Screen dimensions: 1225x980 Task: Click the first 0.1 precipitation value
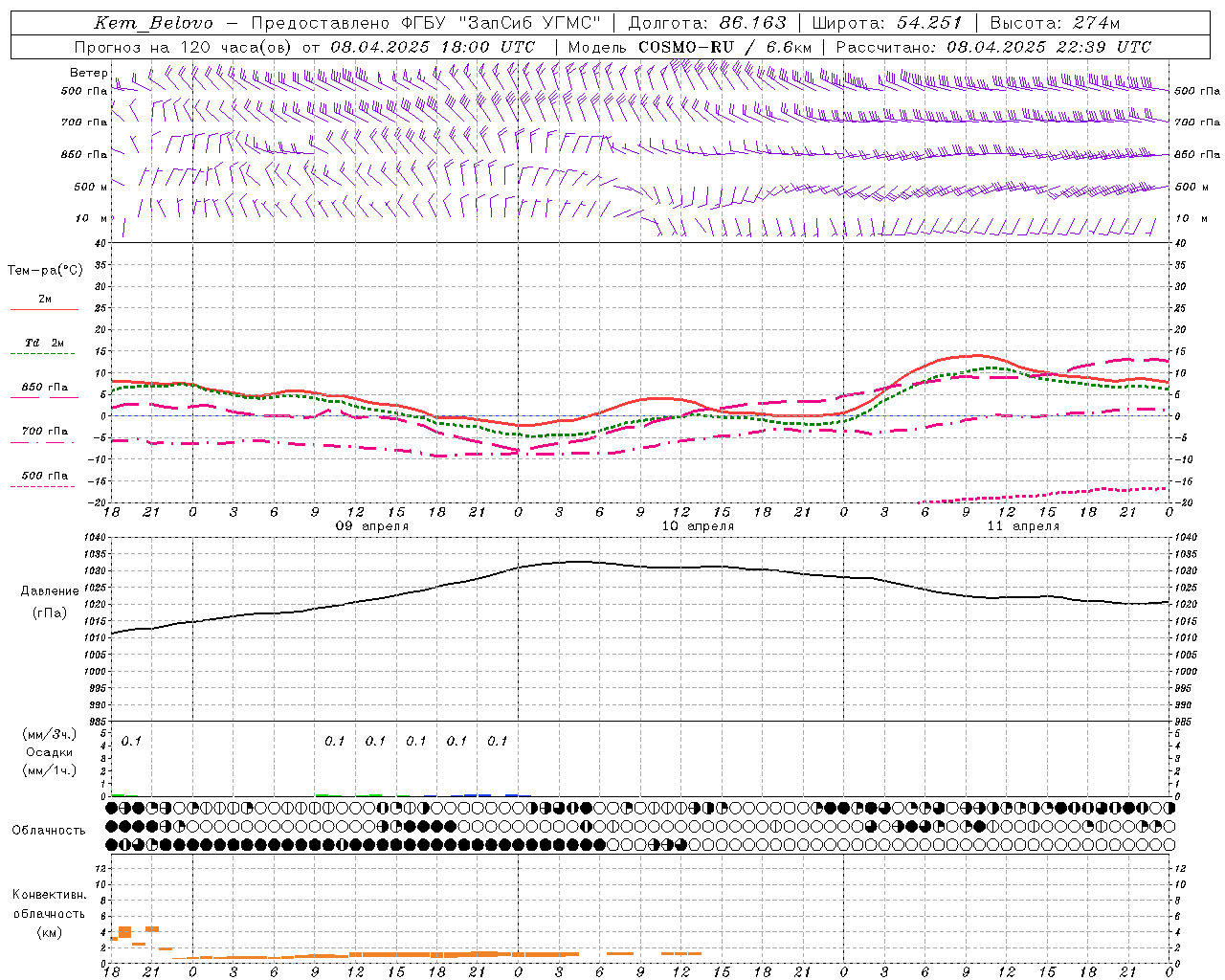click(x=131, y=741)
